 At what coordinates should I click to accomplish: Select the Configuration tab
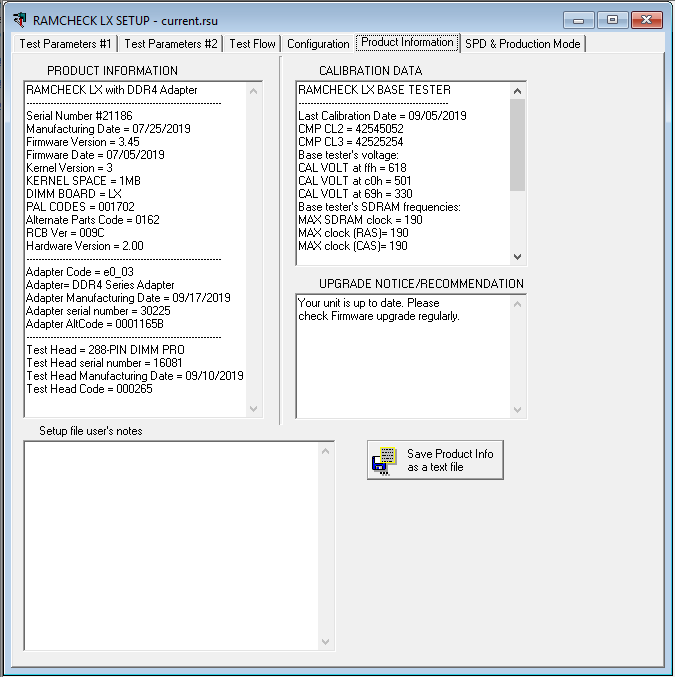318,44
